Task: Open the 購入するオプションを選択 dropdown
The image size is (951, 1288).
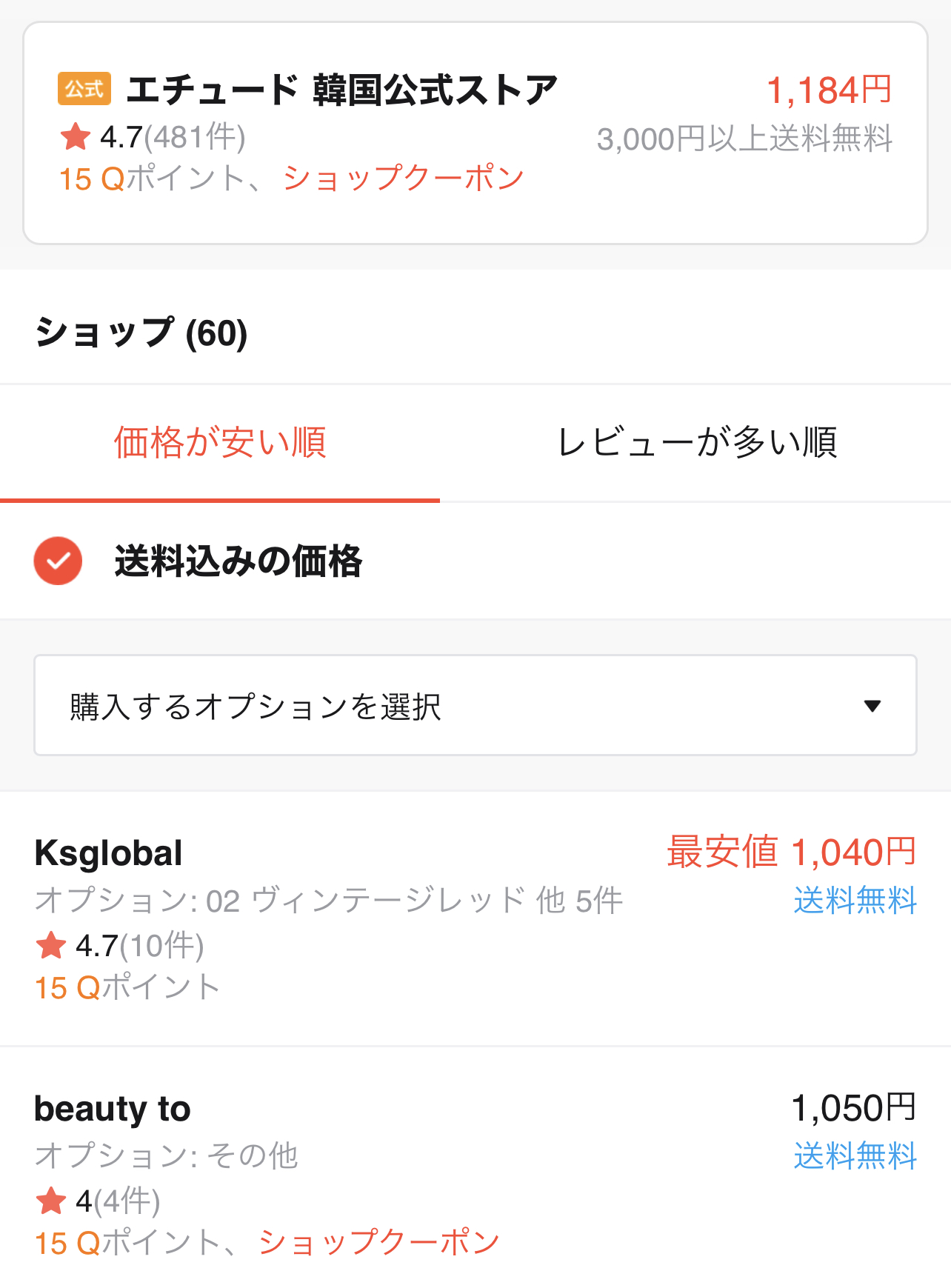Action: [474, 705]
